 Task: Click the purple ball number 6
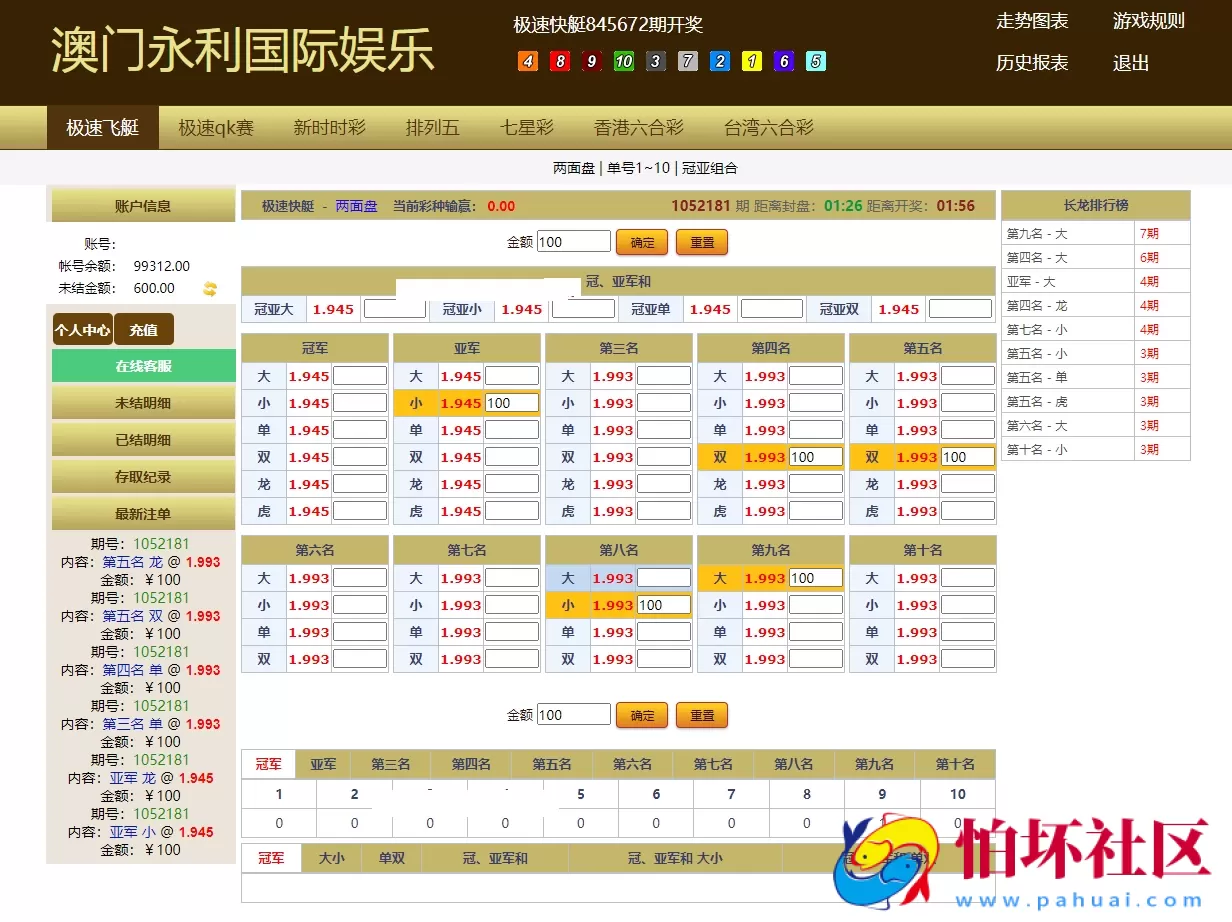pyautogui.click(x=784, y=61)
